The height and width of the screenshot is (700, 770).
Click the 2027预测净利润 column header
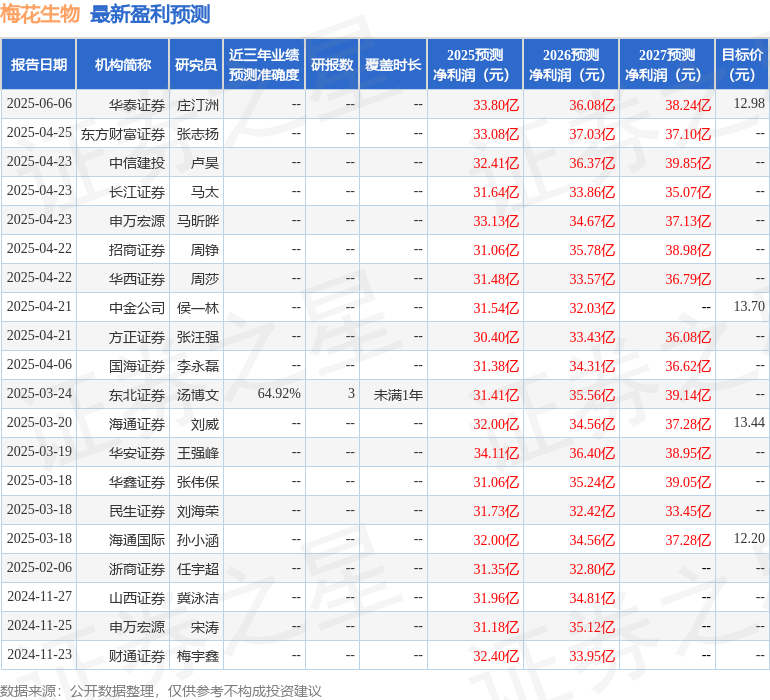(667, 65)
